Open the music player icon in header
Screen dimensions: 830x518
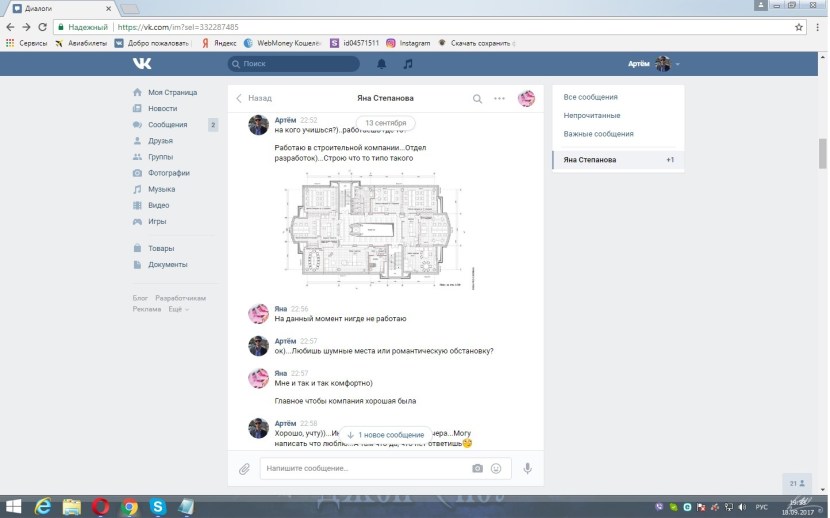coord(407,64)
